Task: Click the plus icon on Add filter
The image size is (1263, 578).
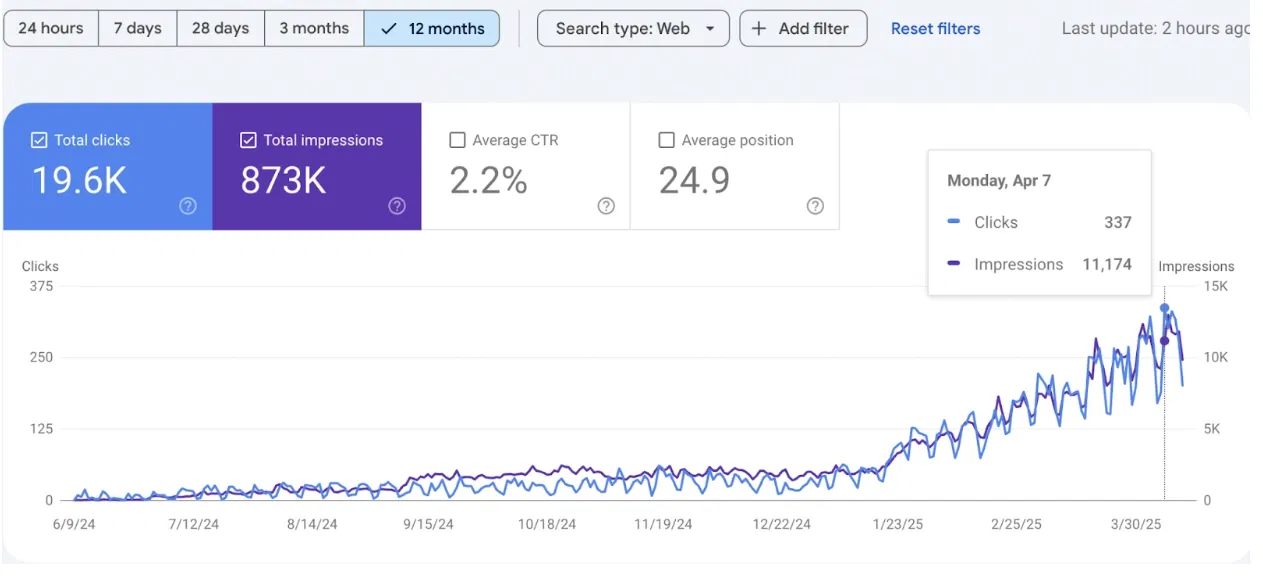Action: [x=758, y=28]
